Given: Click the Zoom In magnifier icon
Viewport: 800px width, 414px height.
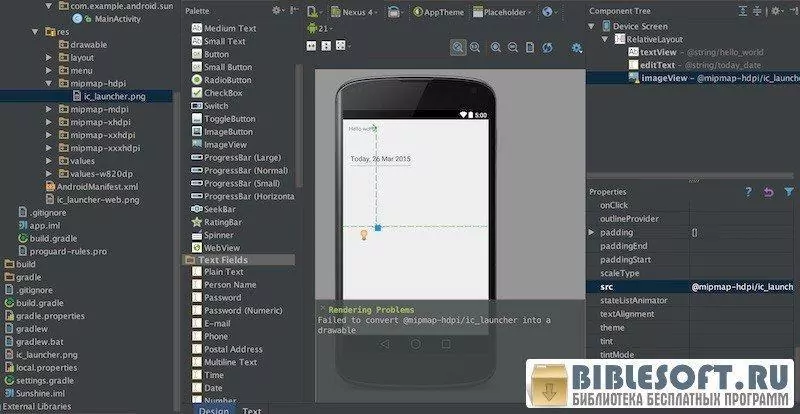Looking at the screenshot, I should (493, 47).
